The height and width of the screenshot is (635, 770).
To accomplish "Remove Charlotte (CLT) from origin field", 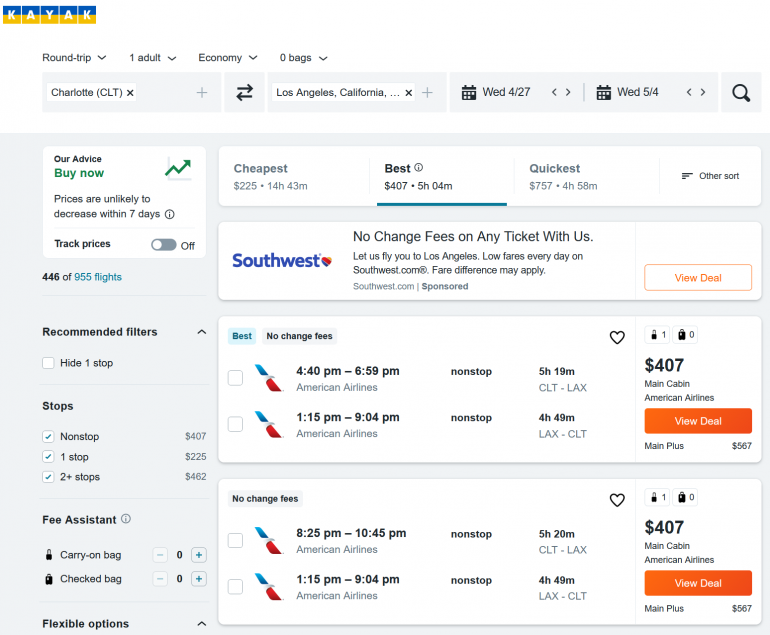I will click(x=130, y=92).
